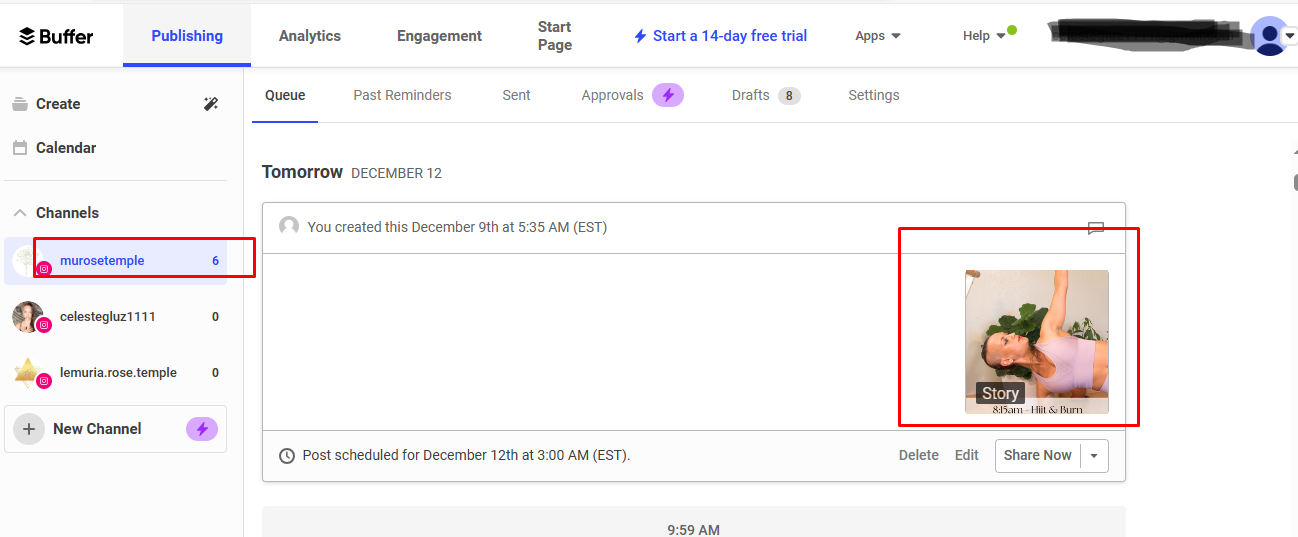Select the Queue tab
1298x537 pixels.
285,95
